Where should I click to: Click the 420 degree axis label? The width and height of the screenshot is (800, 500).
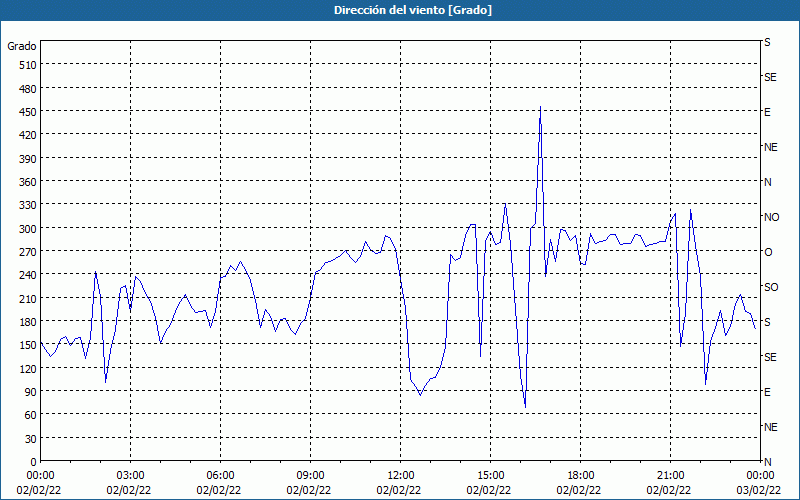click(28, 135)
